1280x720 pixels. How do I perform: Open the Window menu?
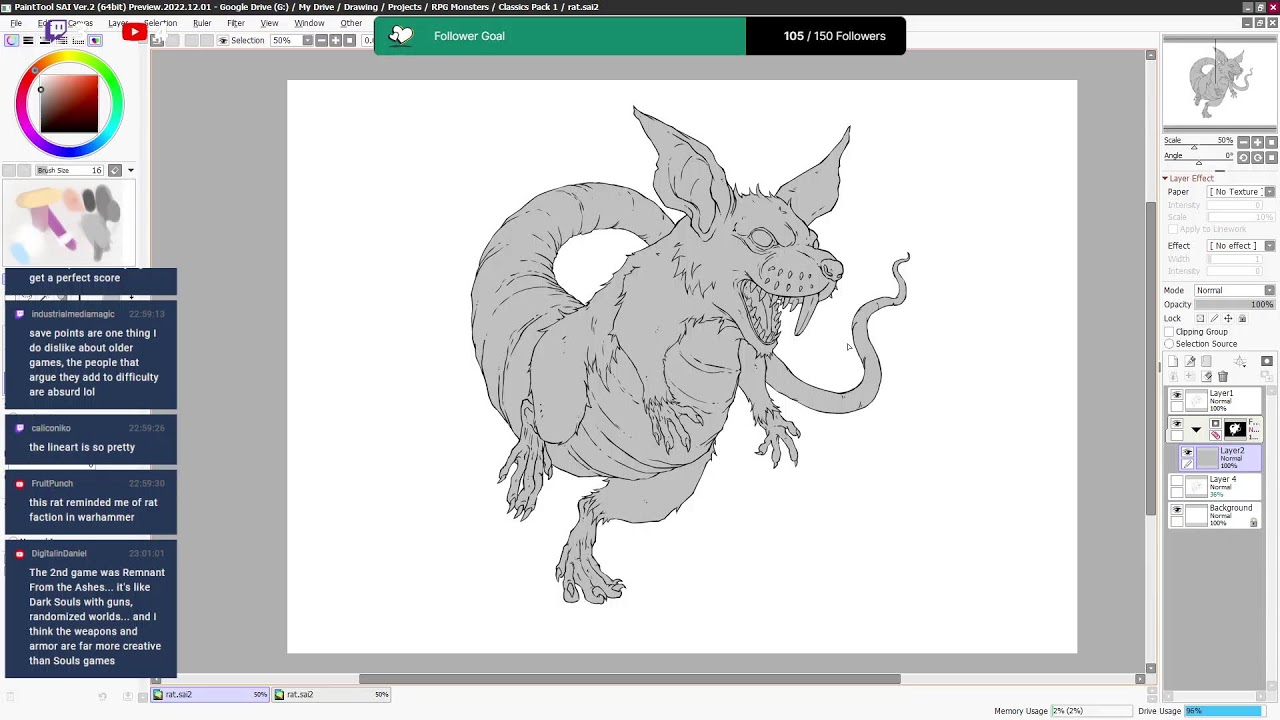pos(309,23)
